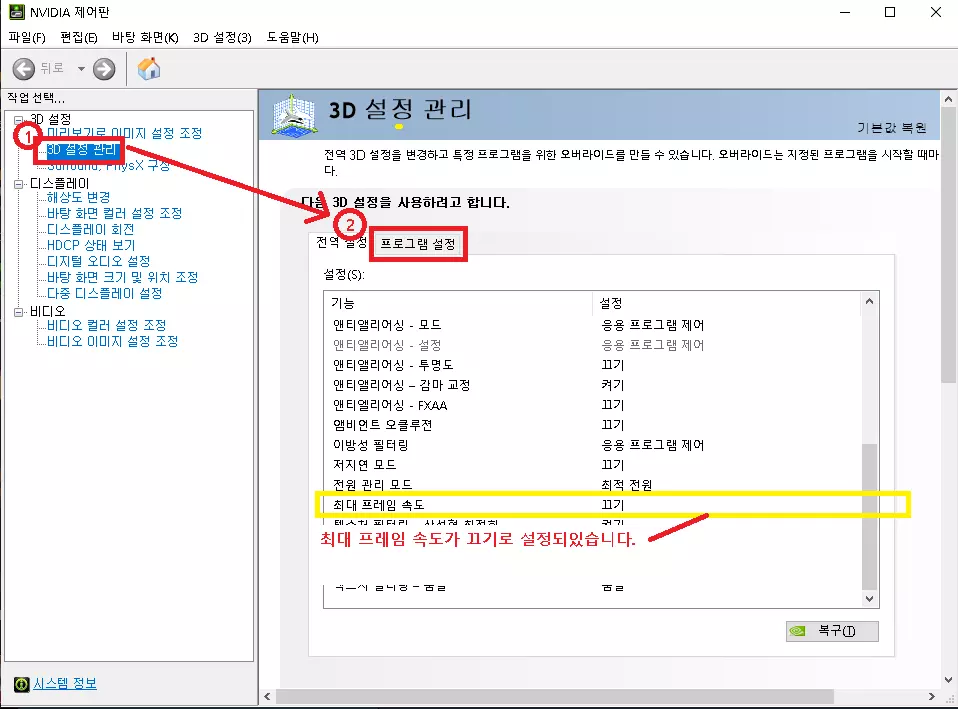Maximize the NVIDIA 제어판 window
Image resolution: width=958 pixels, height=709 pixels.
click(890, 12)
